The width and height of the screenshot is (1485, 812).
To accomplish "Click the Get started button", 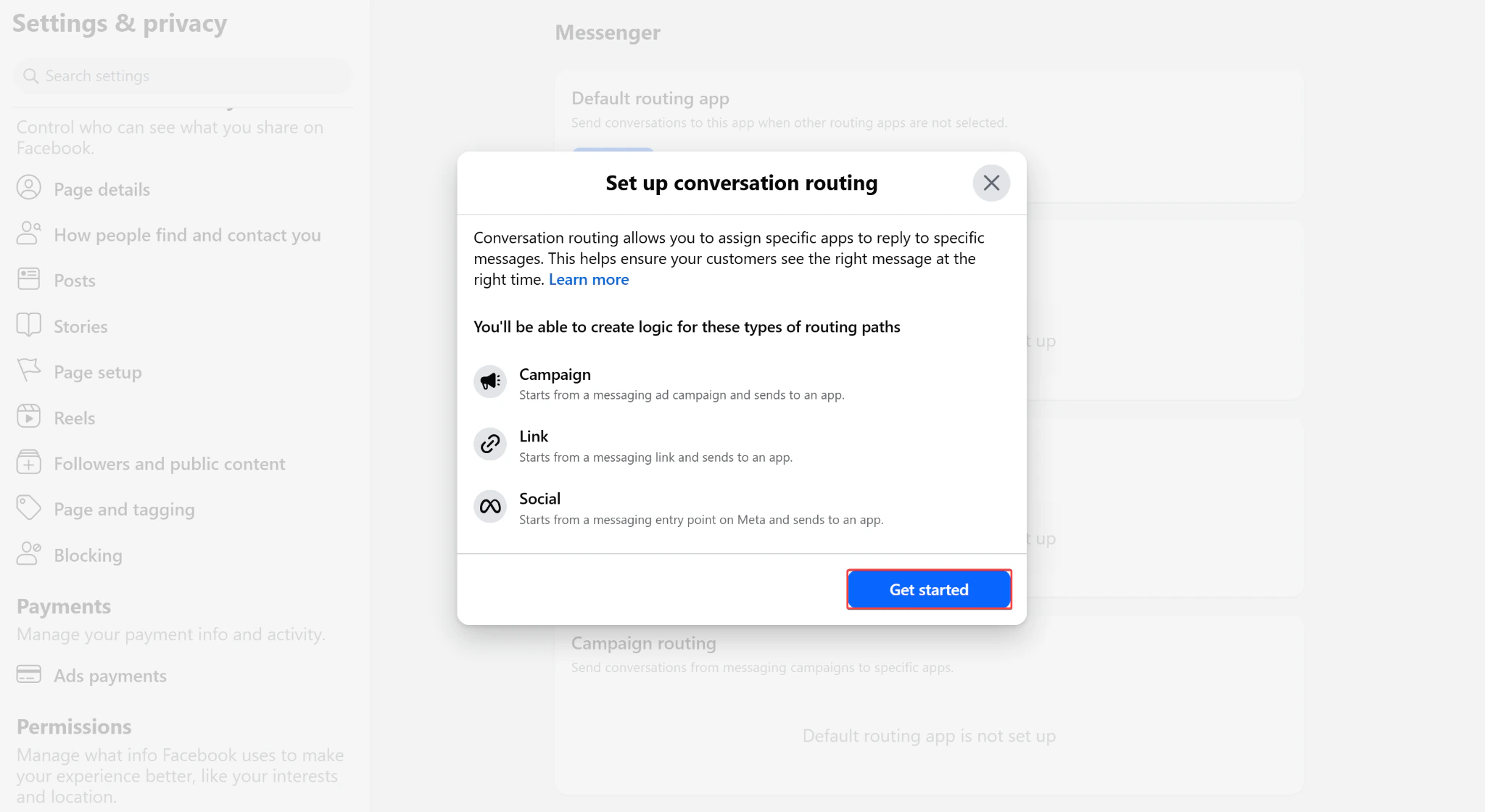I will [x=929, y=589].
